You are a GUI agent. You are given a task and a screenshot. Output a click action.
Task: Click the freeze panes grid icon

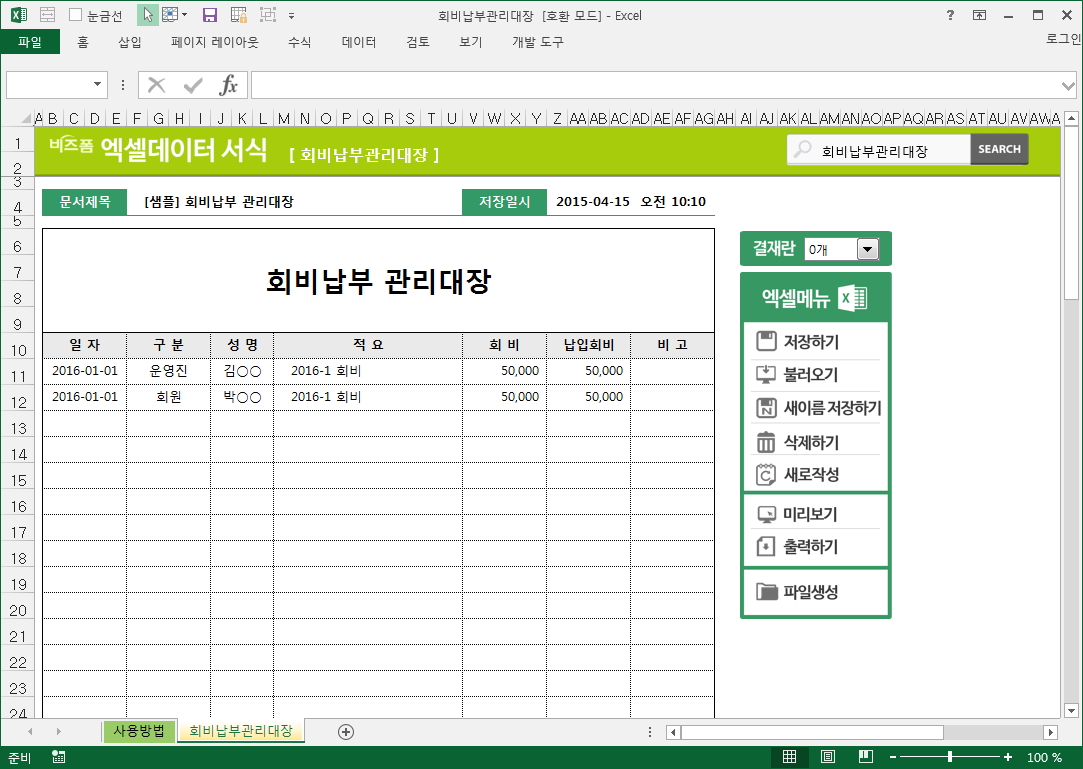tap(169, 15)
